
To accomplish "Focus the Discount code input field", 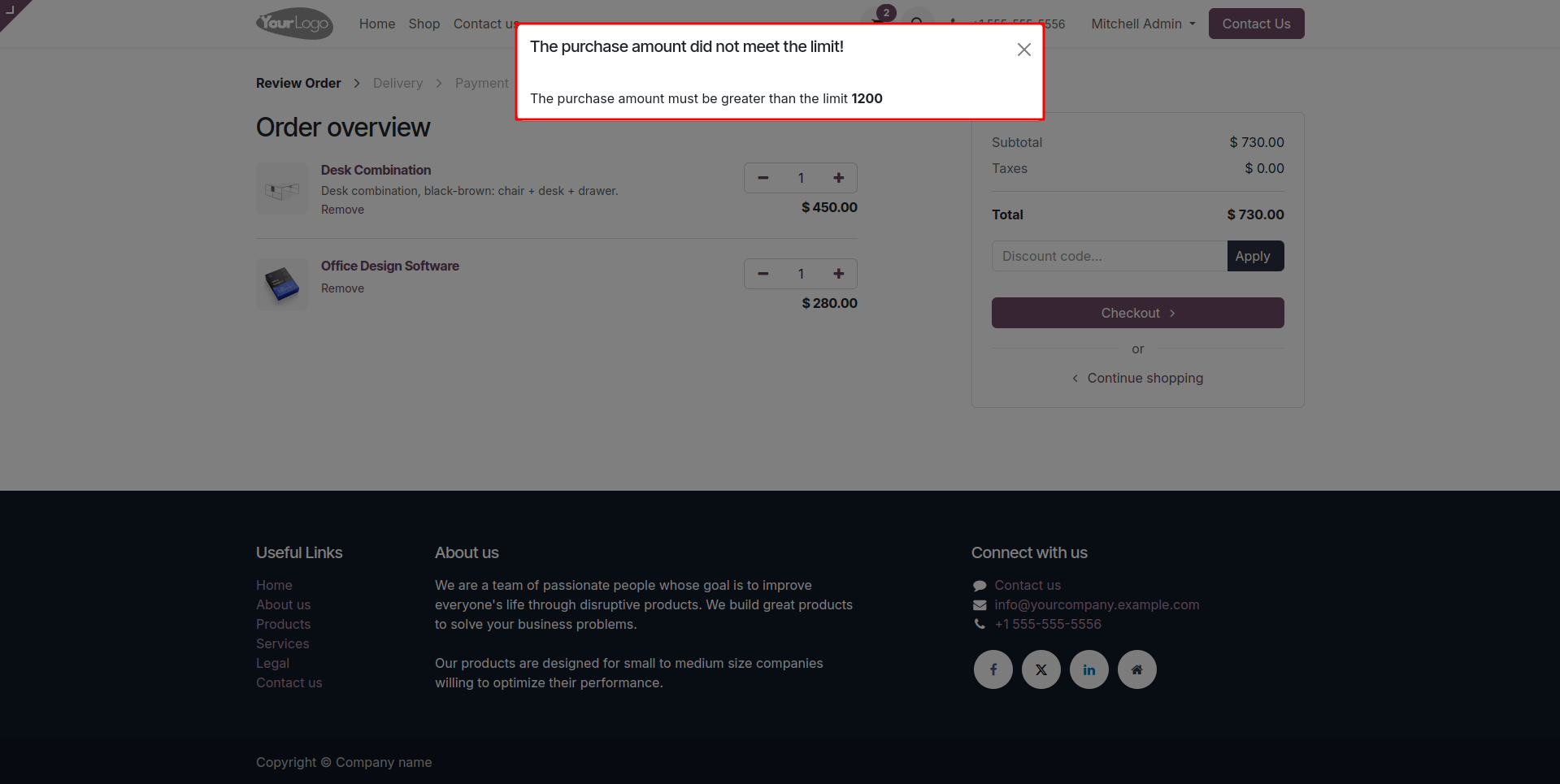I will (1109, 256).
